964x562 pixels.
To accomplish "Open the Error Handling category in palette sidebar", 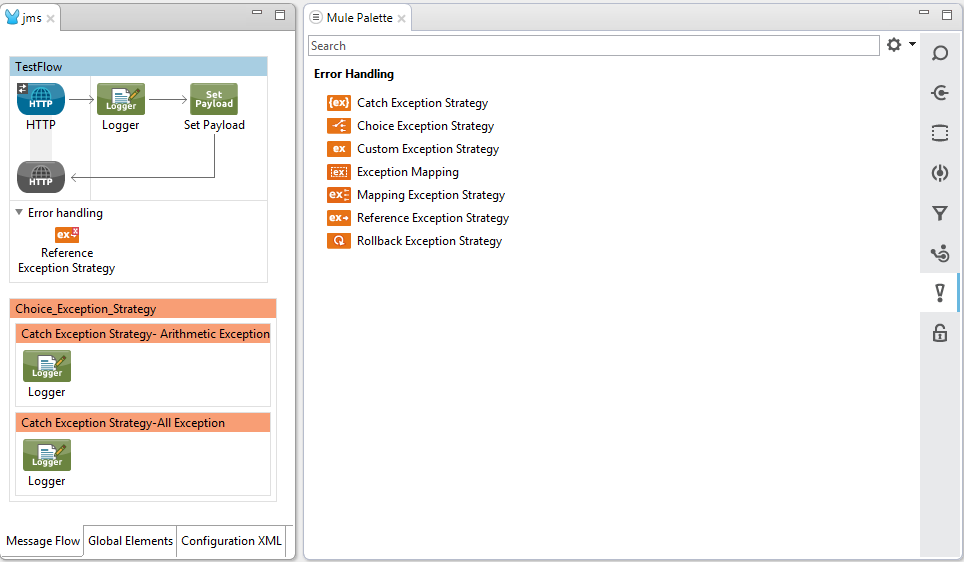I will tap(939, 293).
